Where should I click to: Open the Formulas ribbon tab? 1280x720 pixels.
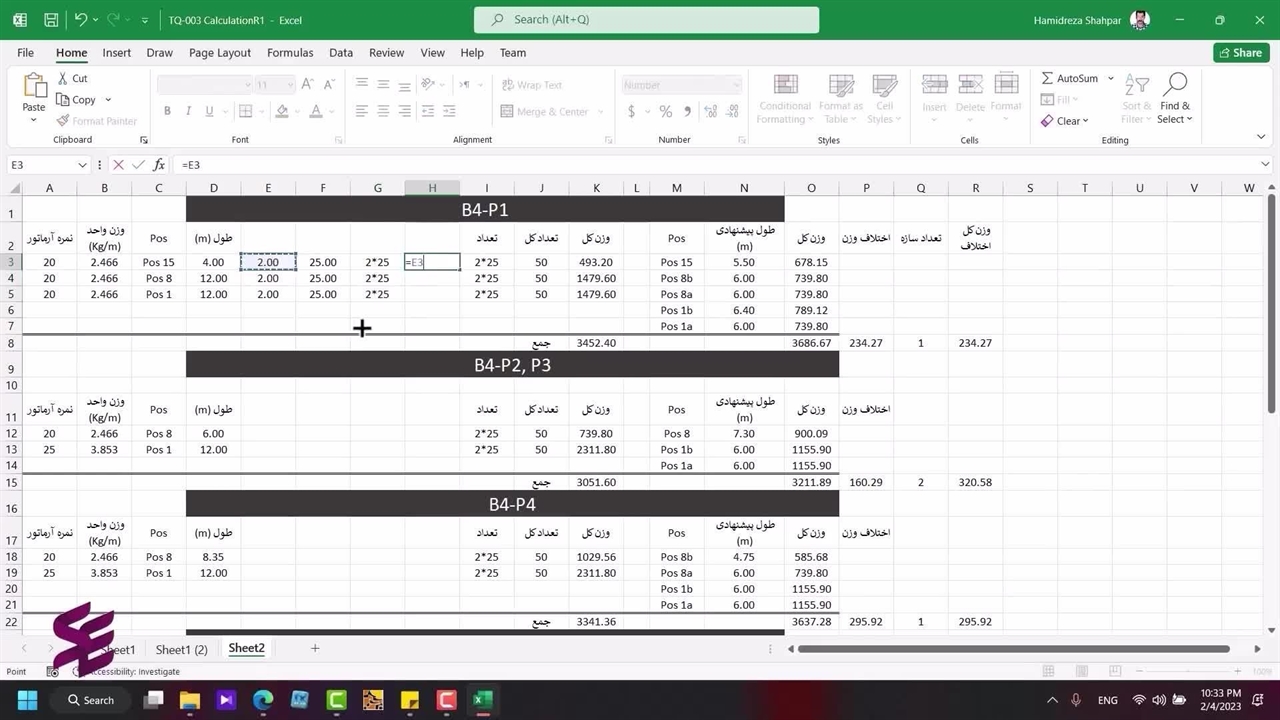click(x=290, y=53)
